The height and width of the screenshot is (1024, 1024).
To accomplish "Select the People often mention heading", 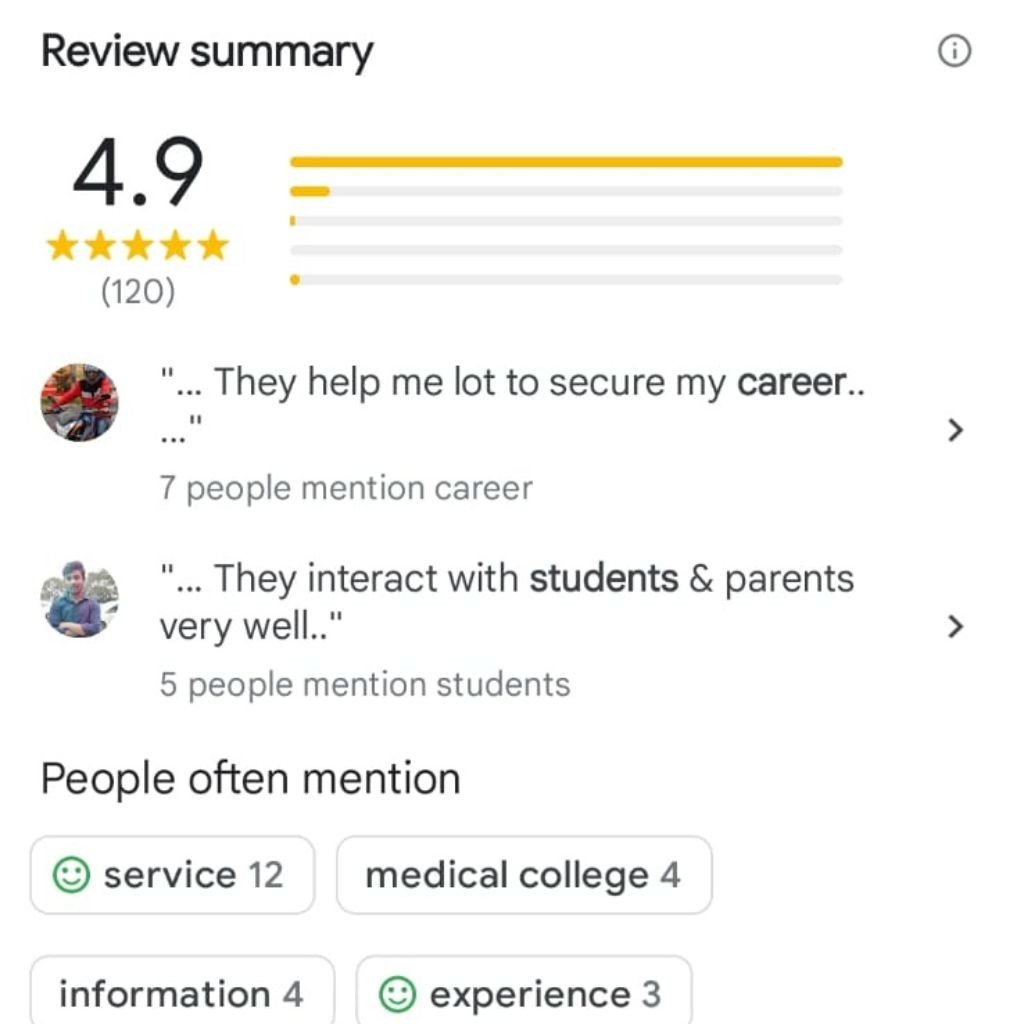I will (248, 777).
